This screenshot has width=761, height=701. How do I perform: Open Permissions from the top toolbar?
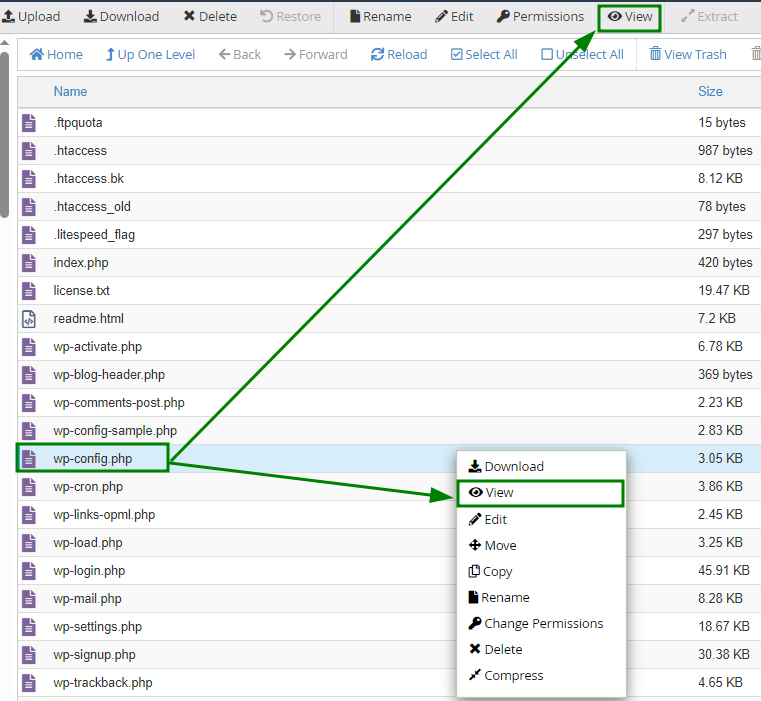(x=540, y=16)
